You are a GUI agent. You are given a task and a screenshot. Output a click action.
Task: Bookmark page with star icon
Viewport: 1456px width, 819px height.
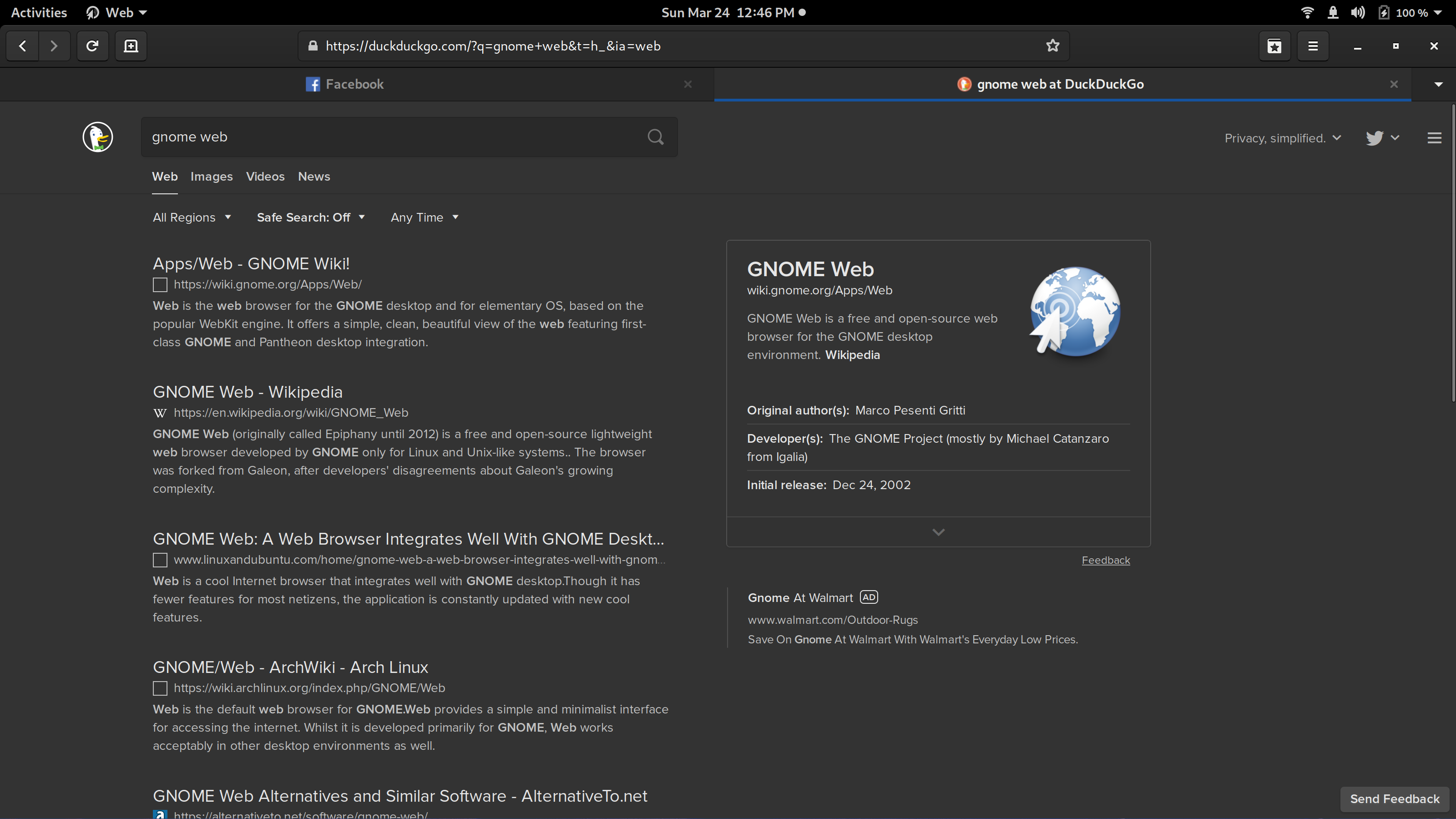[x=1052, y=46]
